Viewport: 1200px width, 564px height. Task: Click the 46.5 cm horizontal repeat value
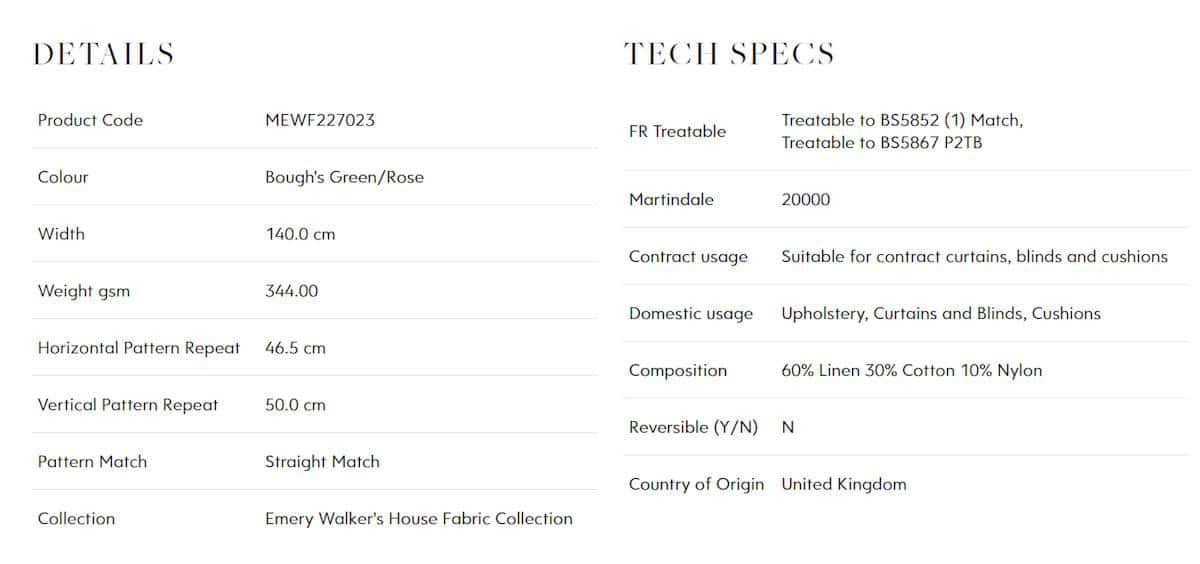[295, 348]
